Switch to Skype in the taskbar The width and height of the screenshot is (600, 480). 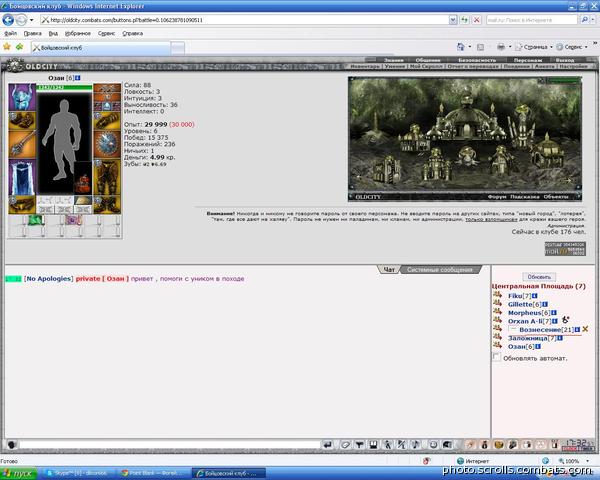click(78, 473)
